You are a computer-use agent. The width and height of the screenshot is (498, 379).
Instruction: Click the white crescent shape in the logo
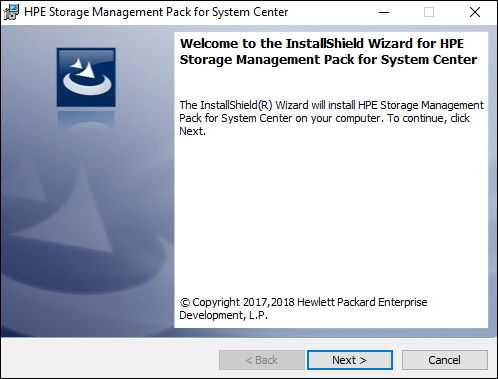click(87, 84)
